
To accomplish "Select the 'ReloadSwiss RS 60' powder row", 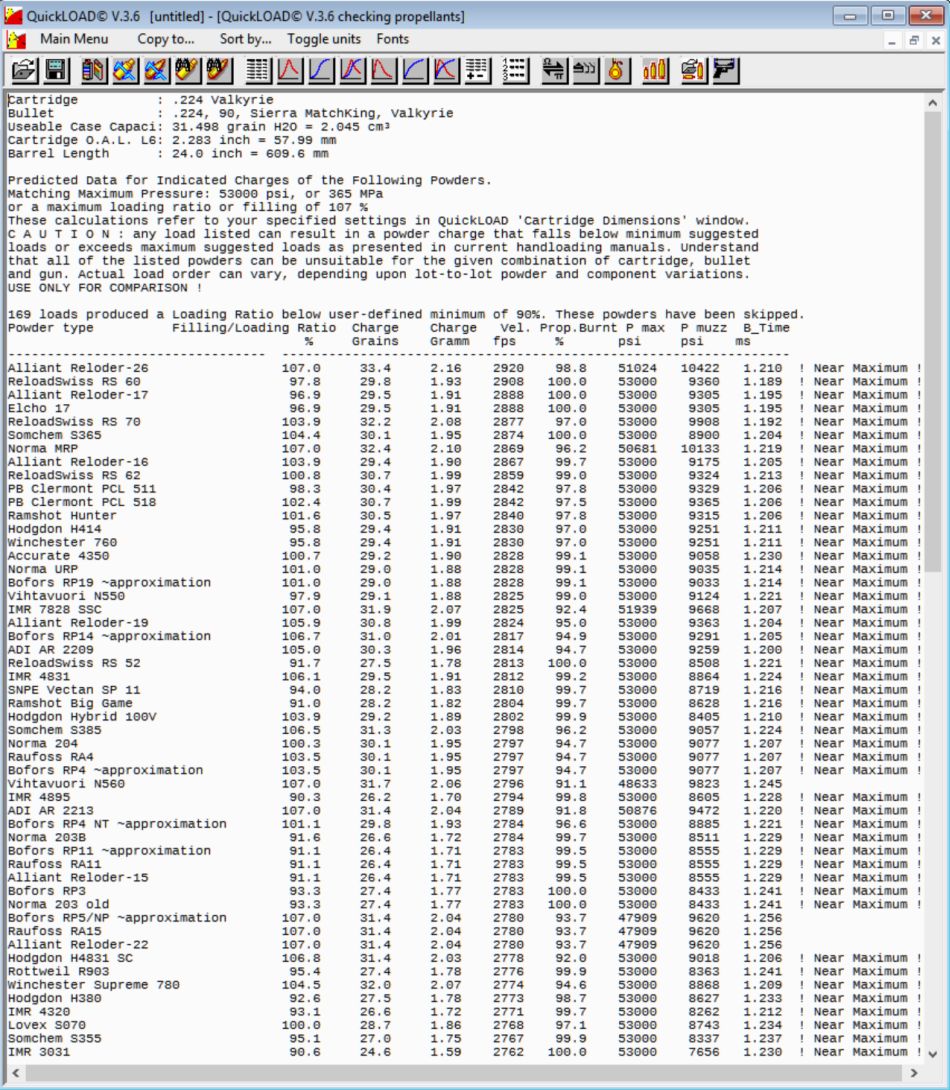I will tap(464, 381).
